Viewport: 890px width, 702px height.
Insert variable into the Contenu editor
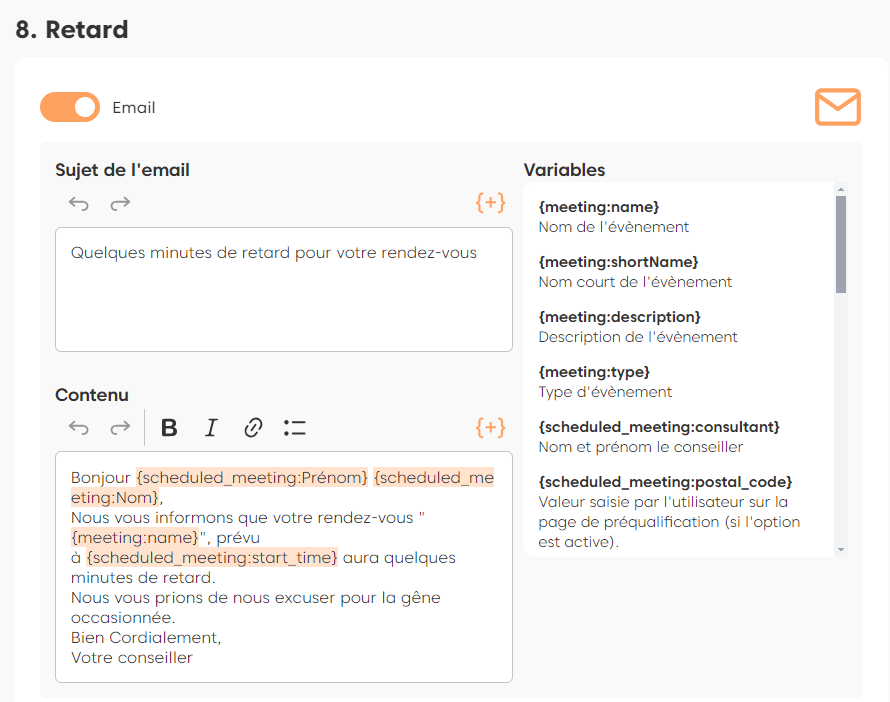coord(490,428)
